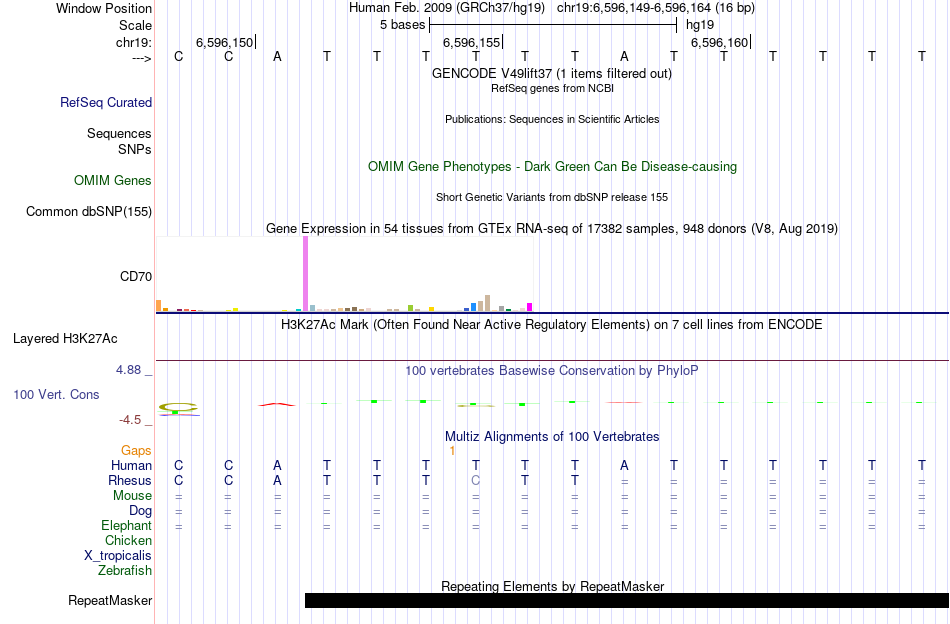Click the OMIM Gene Phenotypes green title

click(x=552, y=167)
